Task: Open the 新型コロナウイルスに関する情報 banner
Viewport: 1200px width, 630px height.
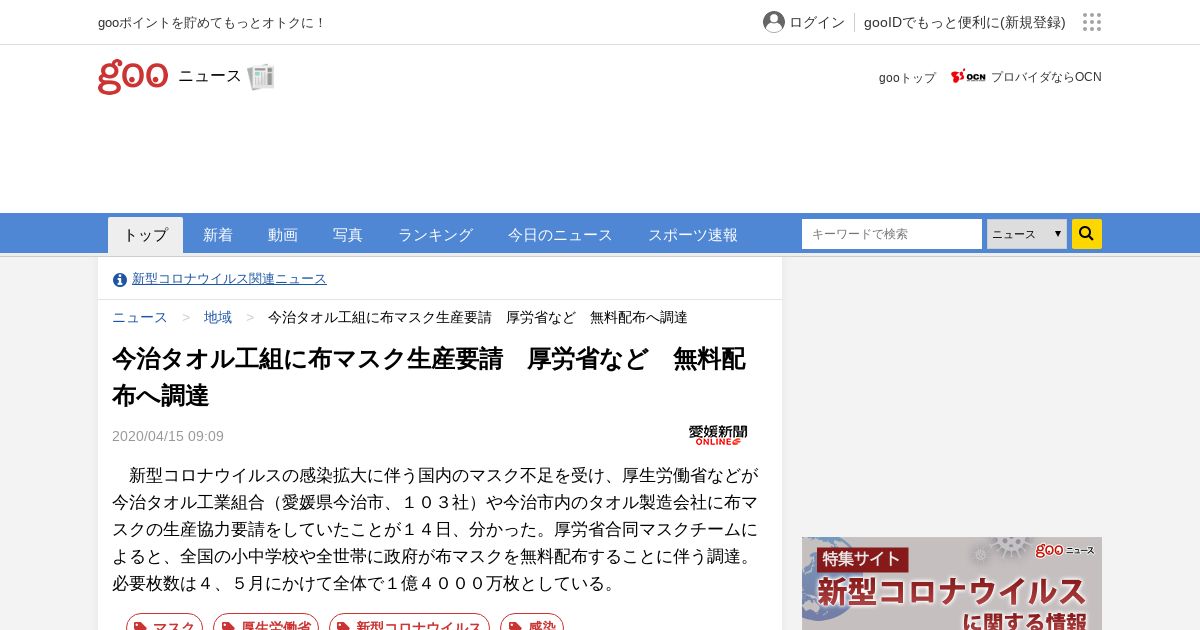Action: [952, 584]
